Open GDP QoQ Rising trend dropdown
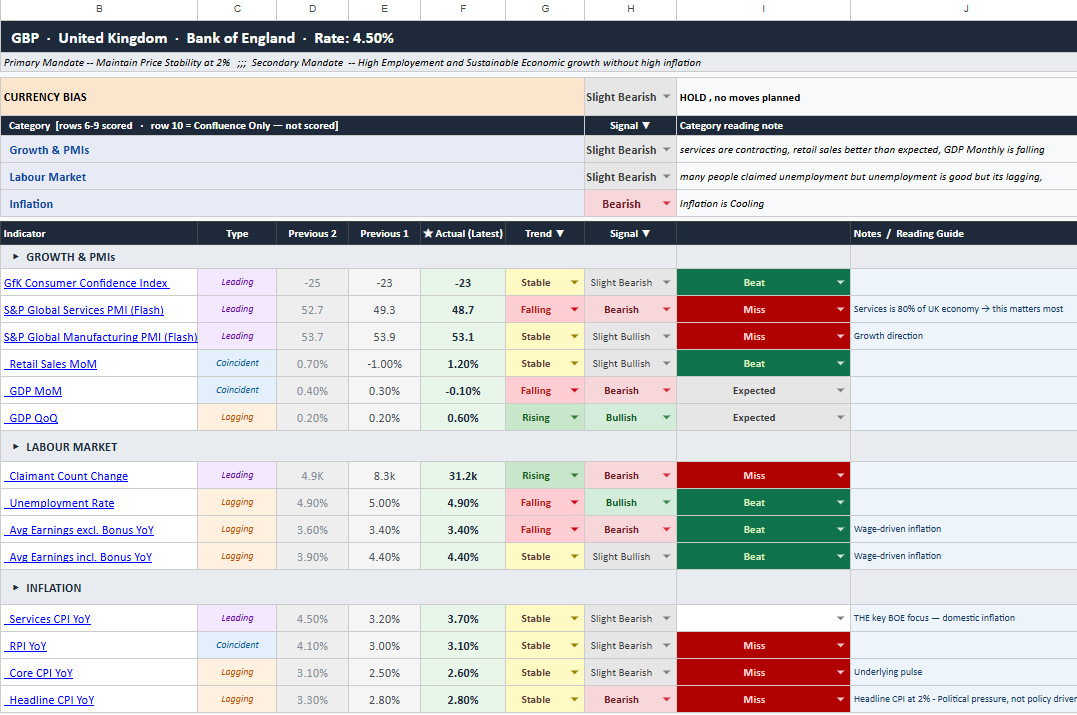 pyautogui.click(x=574, y=417)
